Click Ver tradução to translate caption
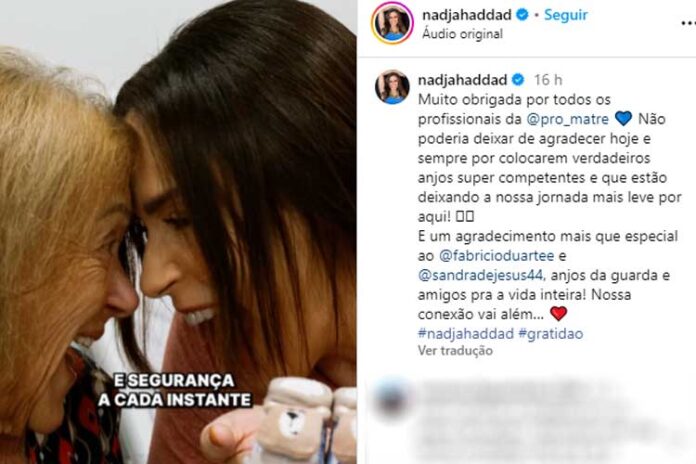 455,351
